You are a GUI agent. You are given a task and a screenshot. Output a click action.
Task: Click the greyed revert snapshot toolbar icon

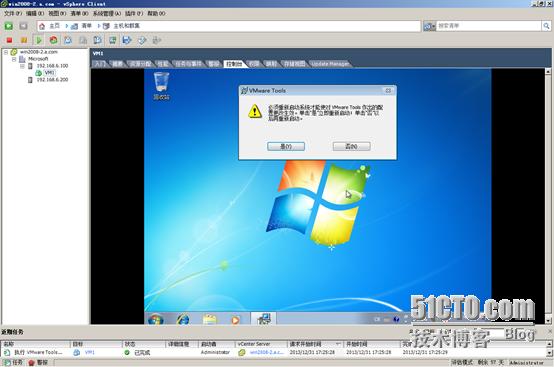click(x=83, y=40)
